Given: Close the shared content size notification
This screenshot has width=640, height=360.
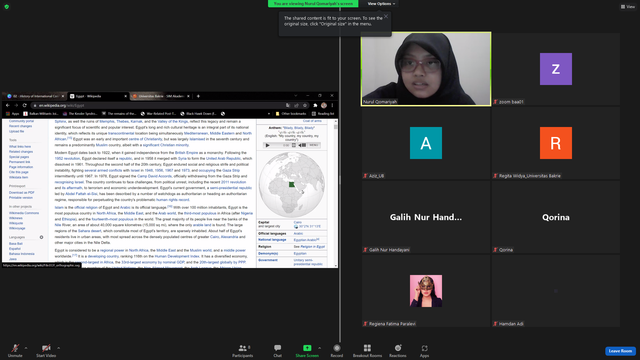Looking at the screenshot, I should point(386,16).
